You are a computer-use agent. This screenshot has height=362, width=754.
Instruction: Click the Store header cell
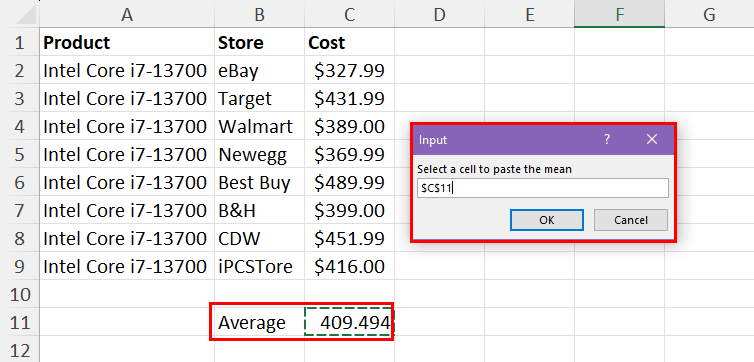259,42
